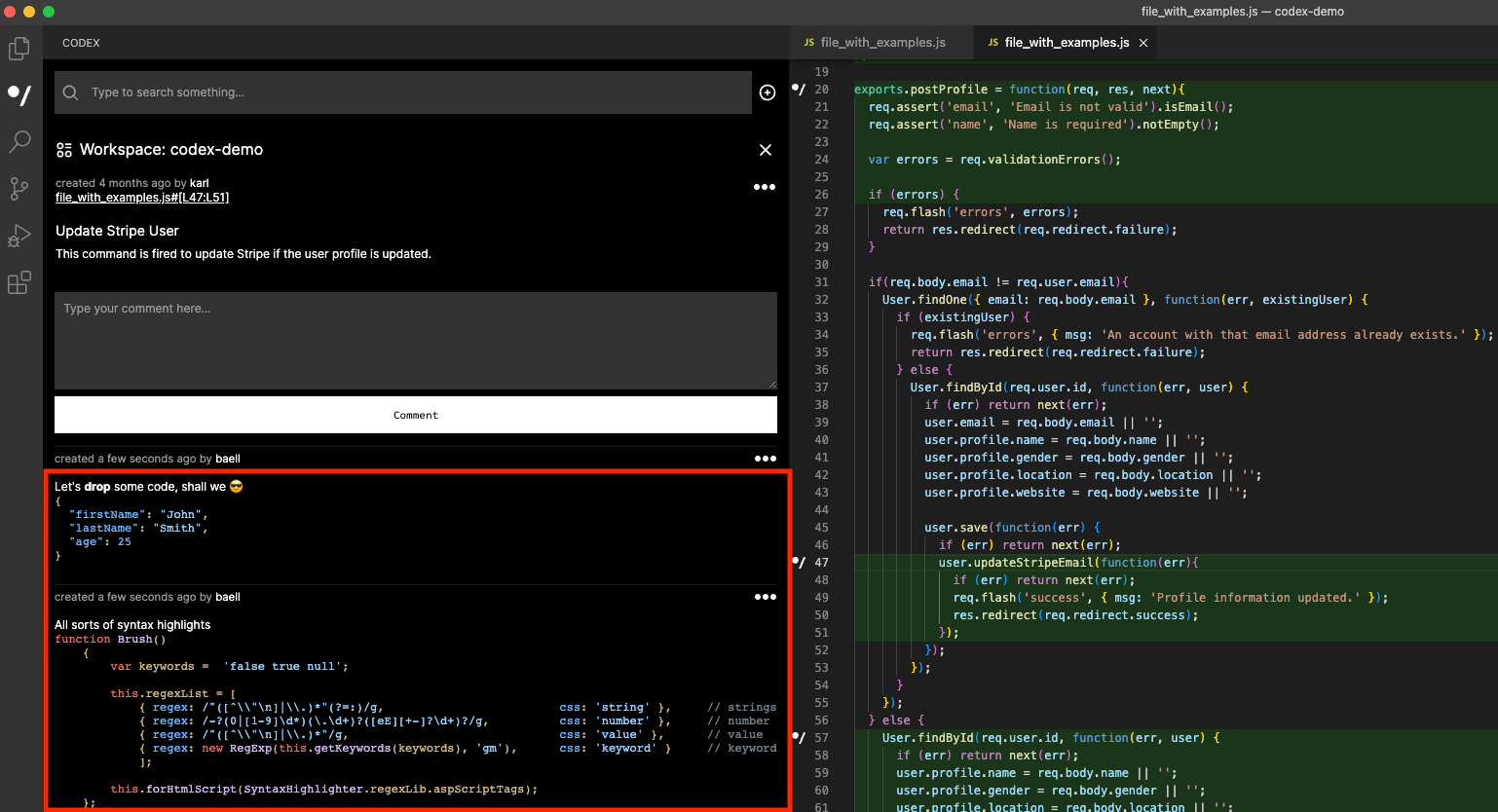Screen dimensions: 1498x812
Task: Click 'var errors = req.validationErrors();' line
Action: coord(994,160)
